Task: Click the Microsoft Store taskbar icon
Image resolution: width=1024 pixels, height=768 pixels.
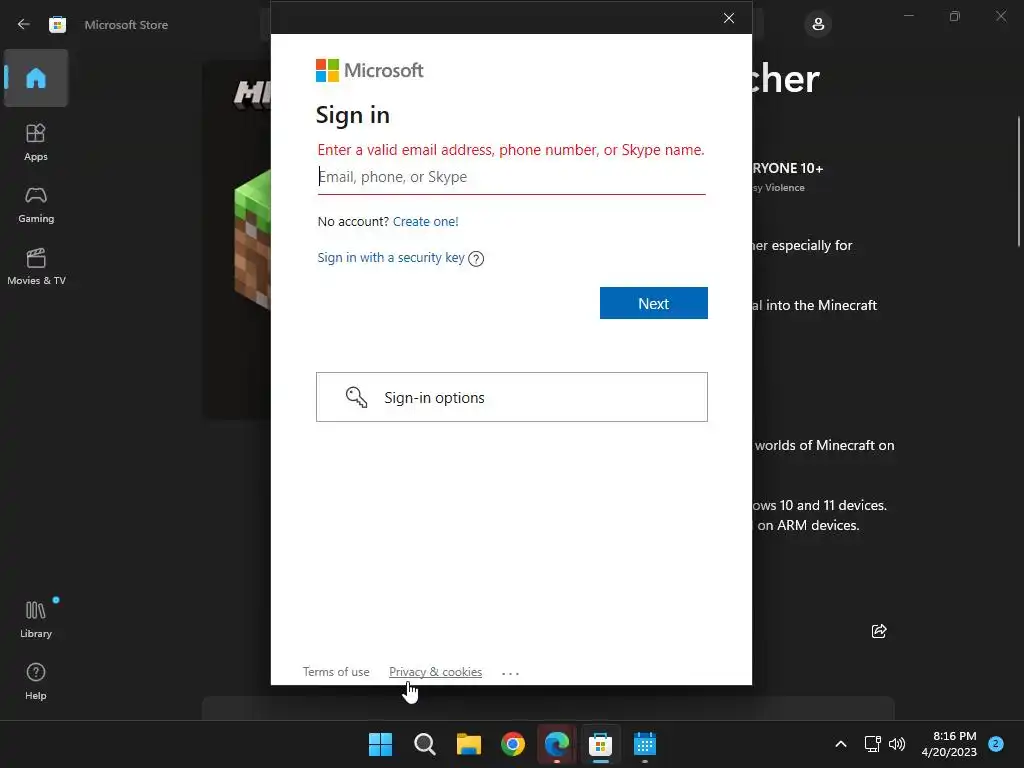Action: click(x=601, y=744)
